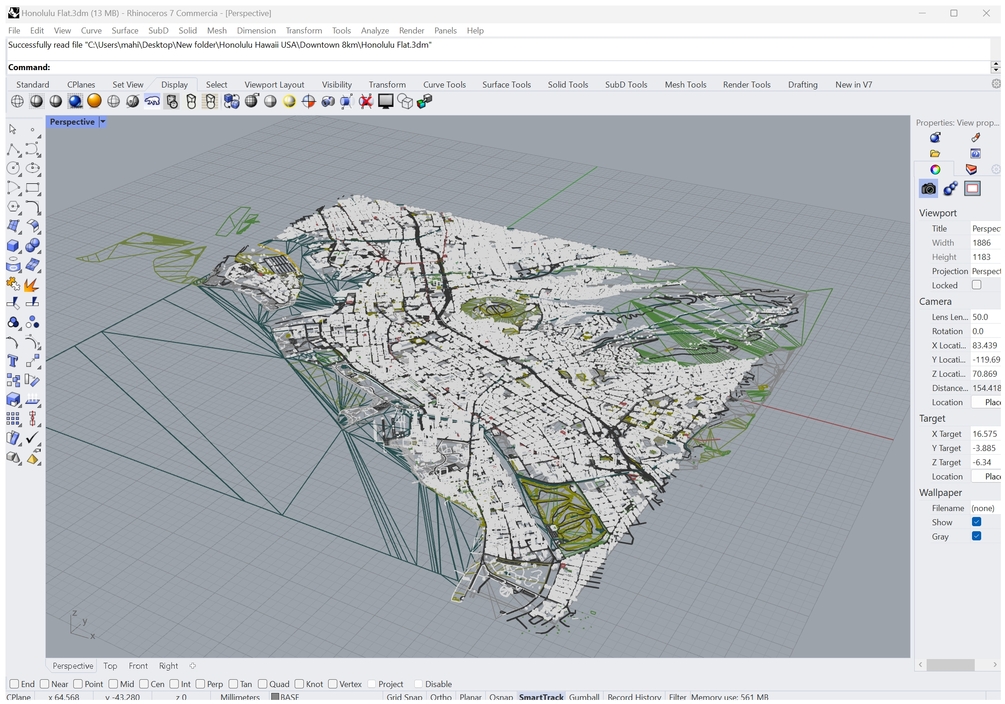Enable the Mid osnap checkbox
This screenshot has height=704, width=1005.
coord(113,684)
